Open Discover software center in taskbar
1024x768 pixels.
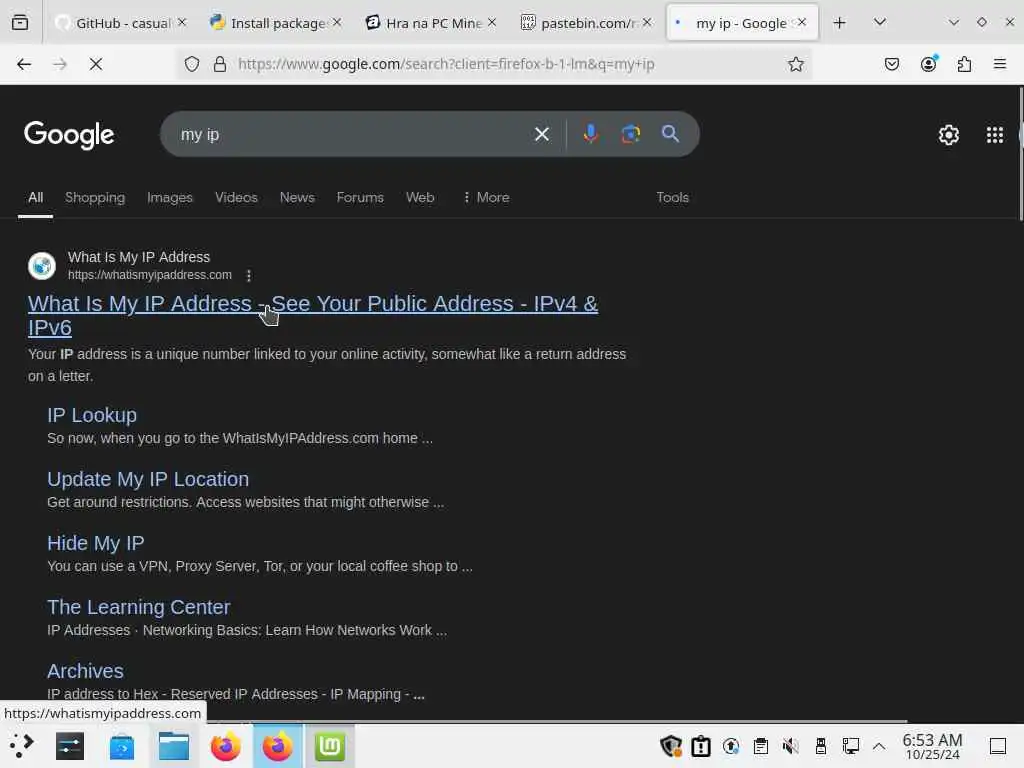point(121,746)
